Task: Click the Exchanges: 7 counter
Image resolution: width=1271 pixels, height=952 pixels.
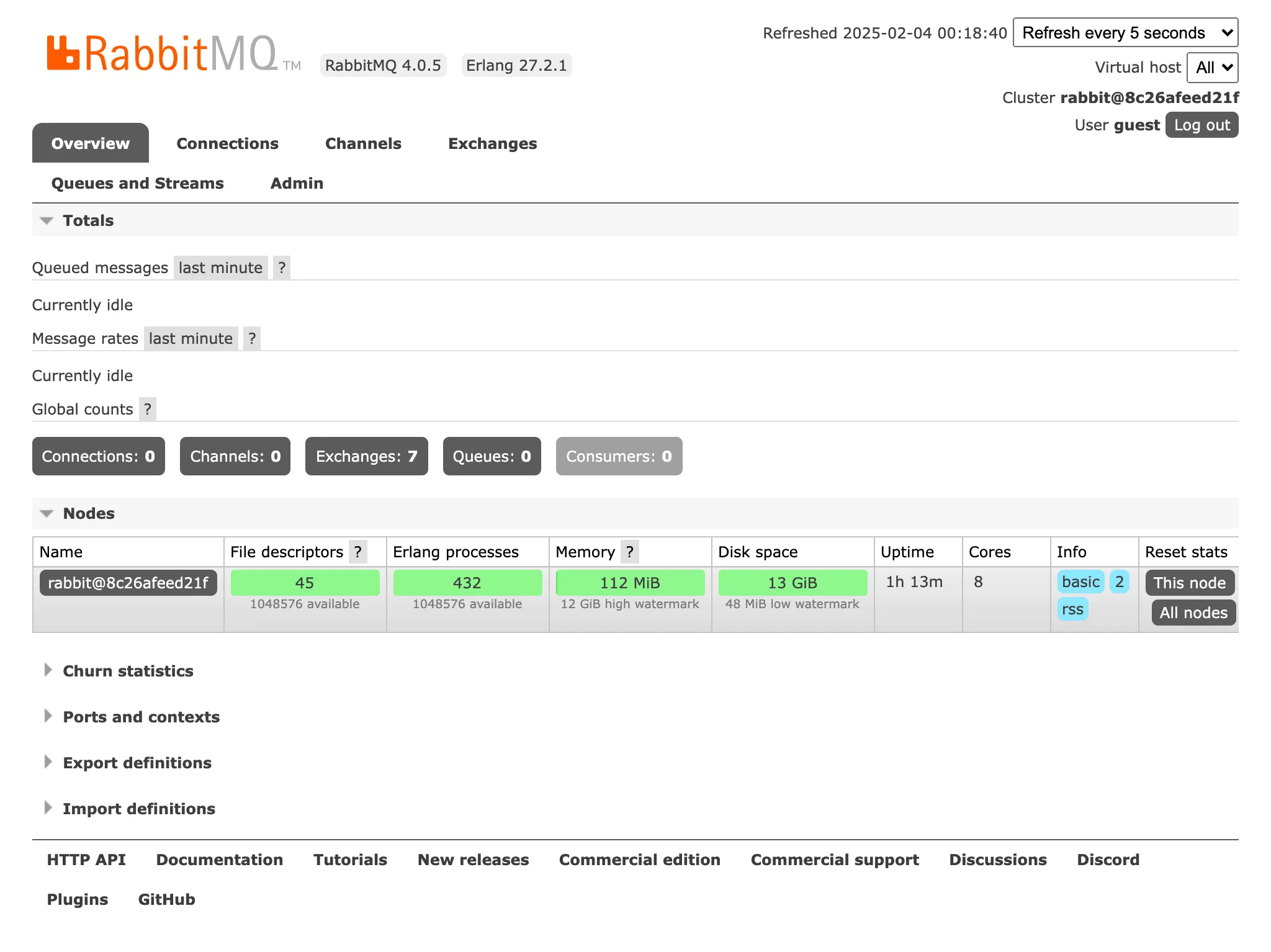Action: [366, 456]
